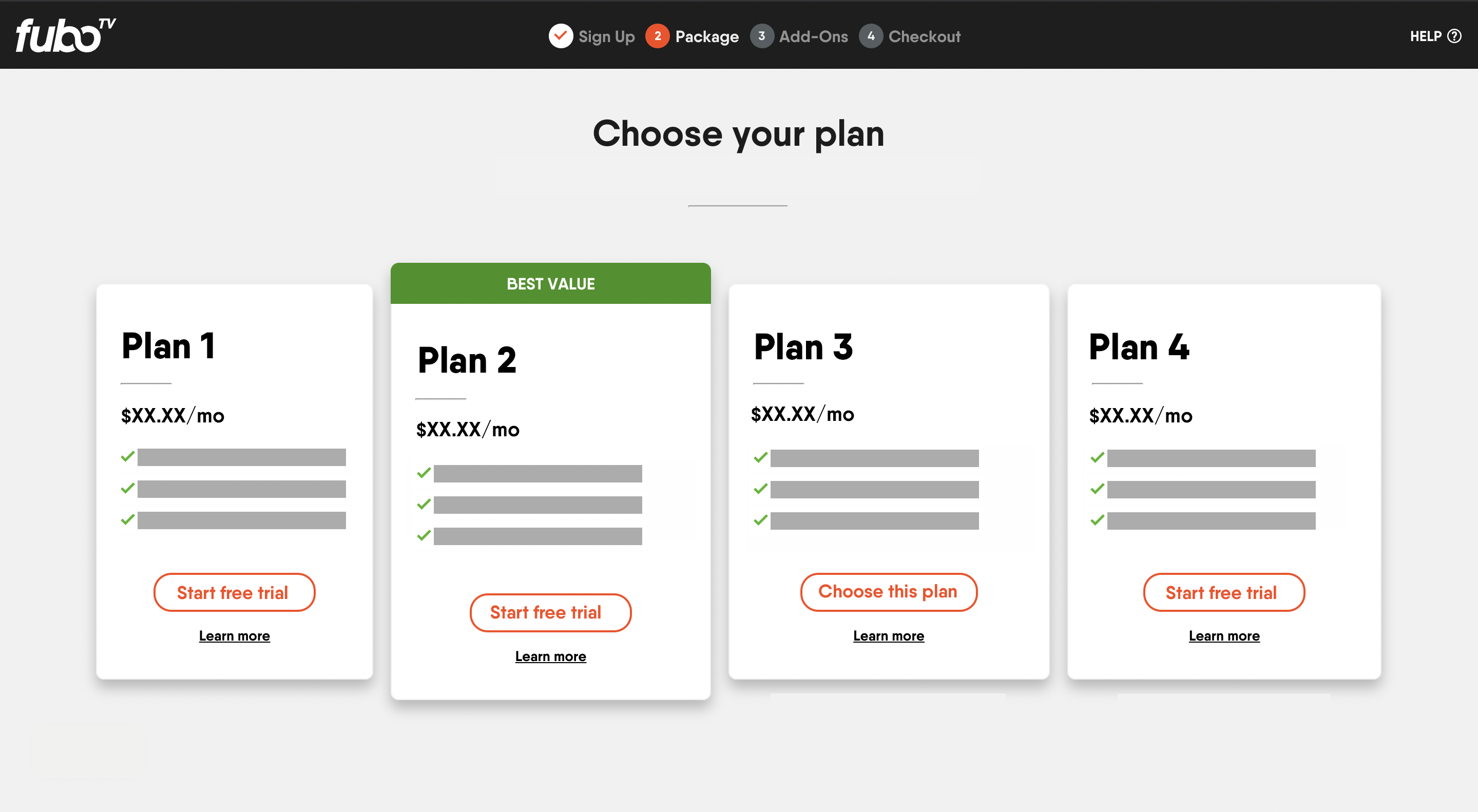Click the Best Value green badge icon
1478x812 pixels.
pos(550,283)
